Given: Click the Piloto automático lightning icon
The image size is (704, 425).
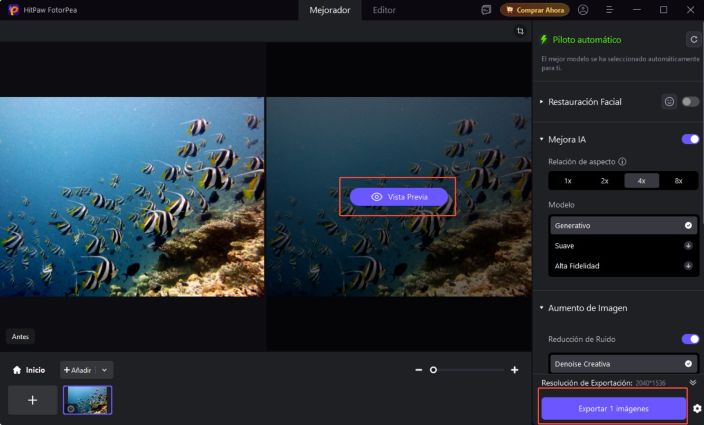Looking at the screenshot, I should [544, 39].
